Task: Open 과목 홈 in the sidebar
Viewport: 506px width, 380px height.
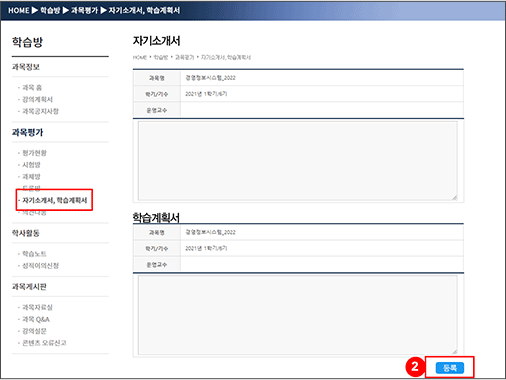Action: [32, 88]
